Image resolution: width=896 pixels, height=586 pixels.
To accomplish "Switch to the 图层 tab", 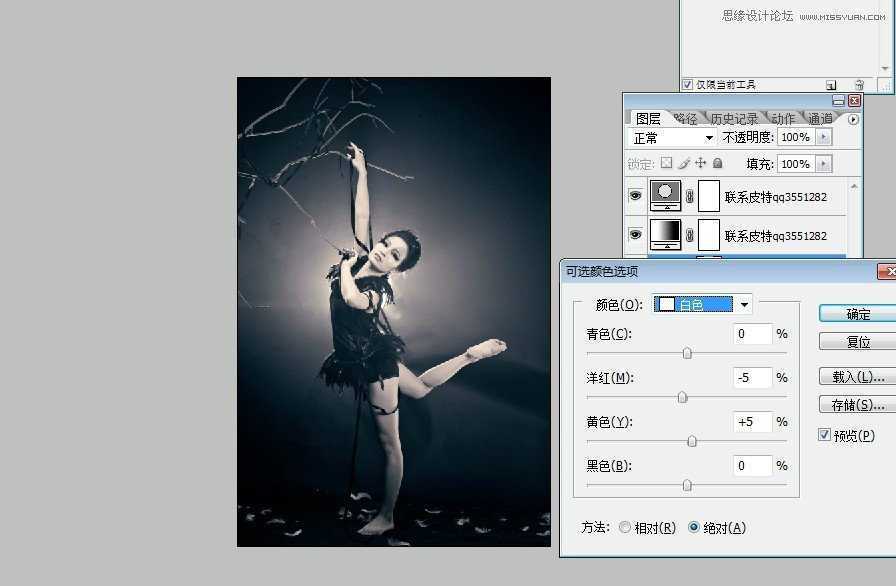I will [x=648, y=118].
